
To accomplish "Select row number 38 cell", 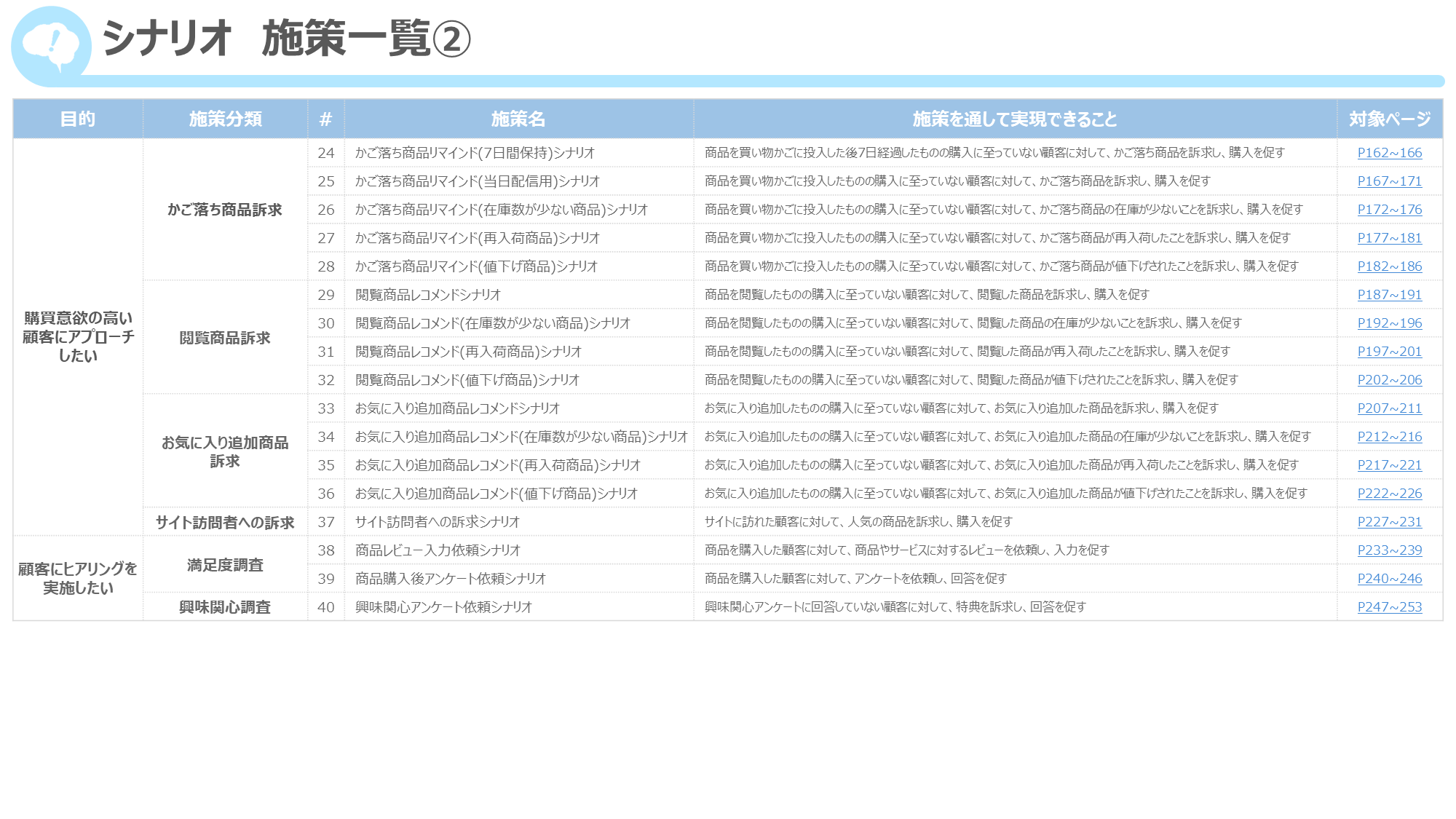I will (325, 550).
